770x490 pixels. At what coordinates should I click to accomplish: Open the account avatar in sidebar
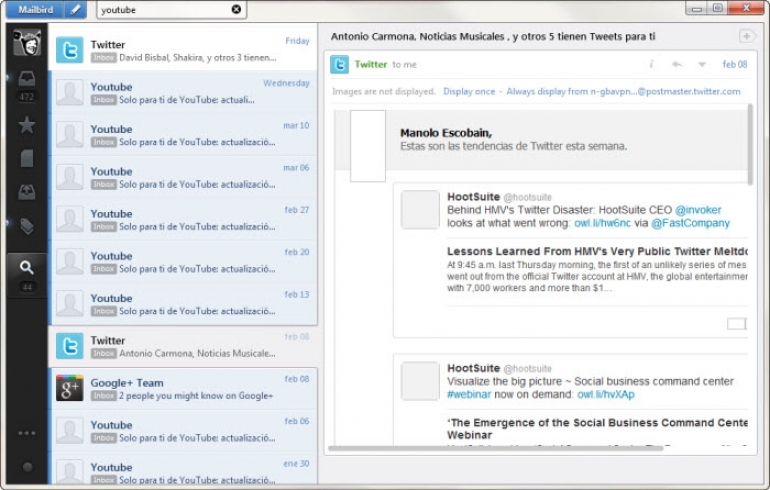point(27,43)
